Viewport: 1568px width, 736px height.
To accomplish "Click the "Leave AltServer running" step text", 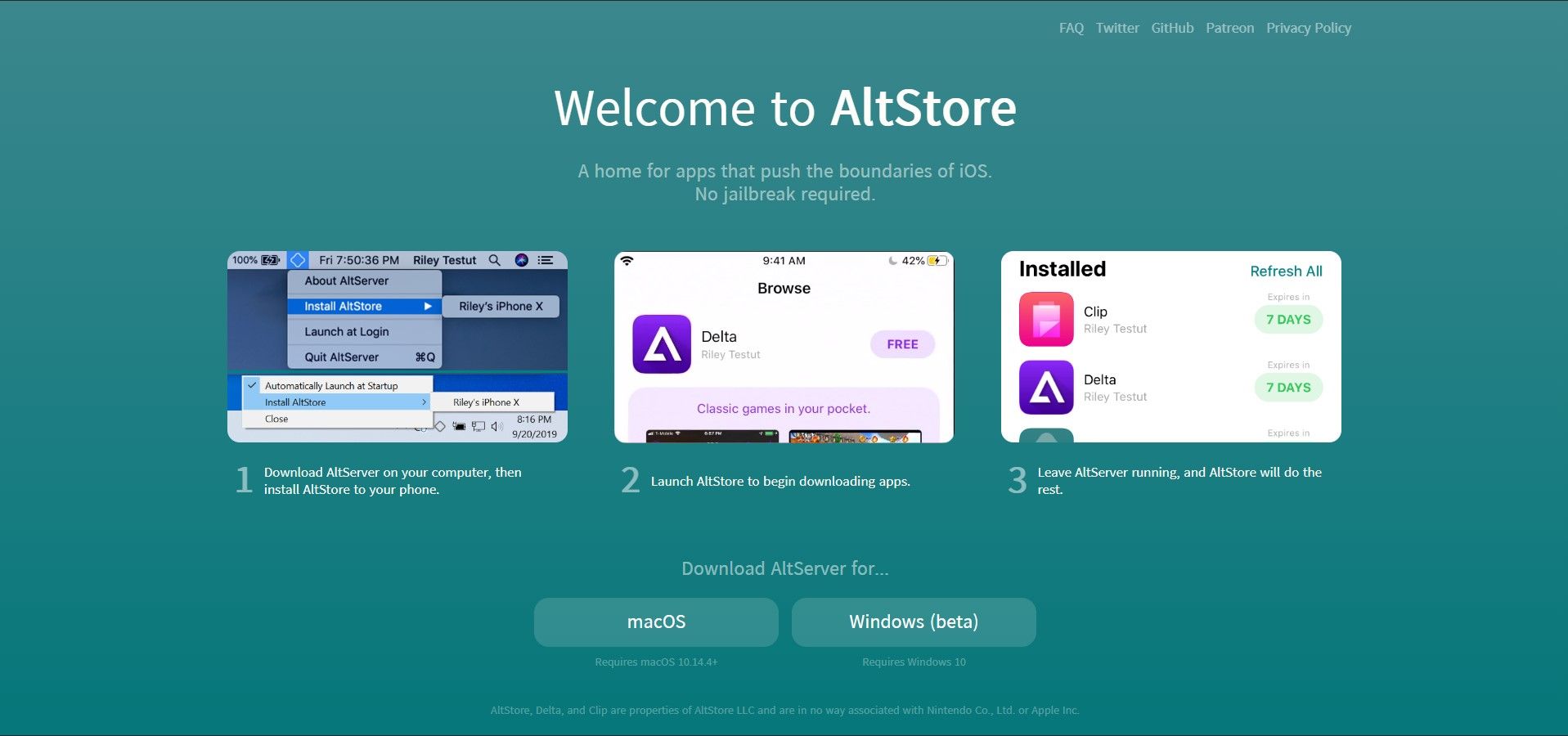I will coord(1179,481).
